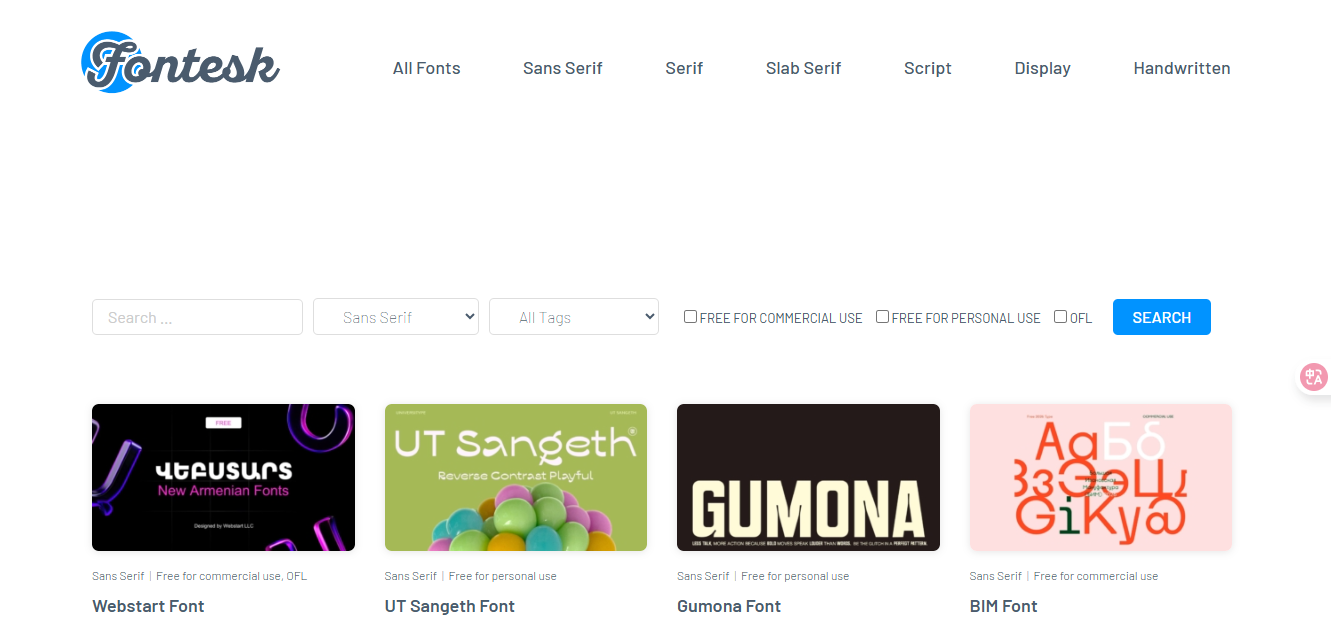This screenshot has width=1331, height=621.
Task: Open All Fonts from navigation menu
Action: (x=426, y=68)
